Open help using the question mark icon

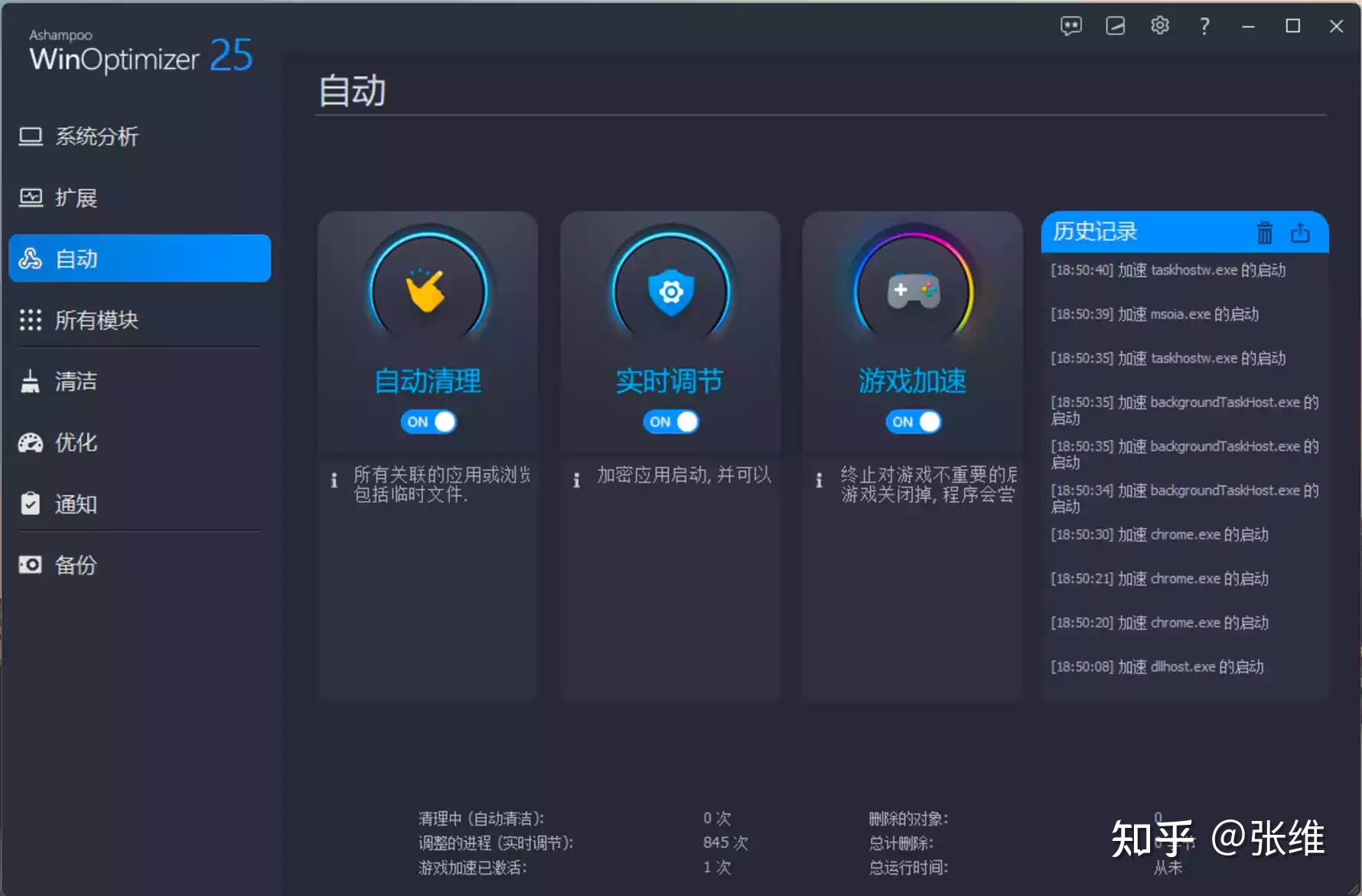click(x=1204, y=26)
